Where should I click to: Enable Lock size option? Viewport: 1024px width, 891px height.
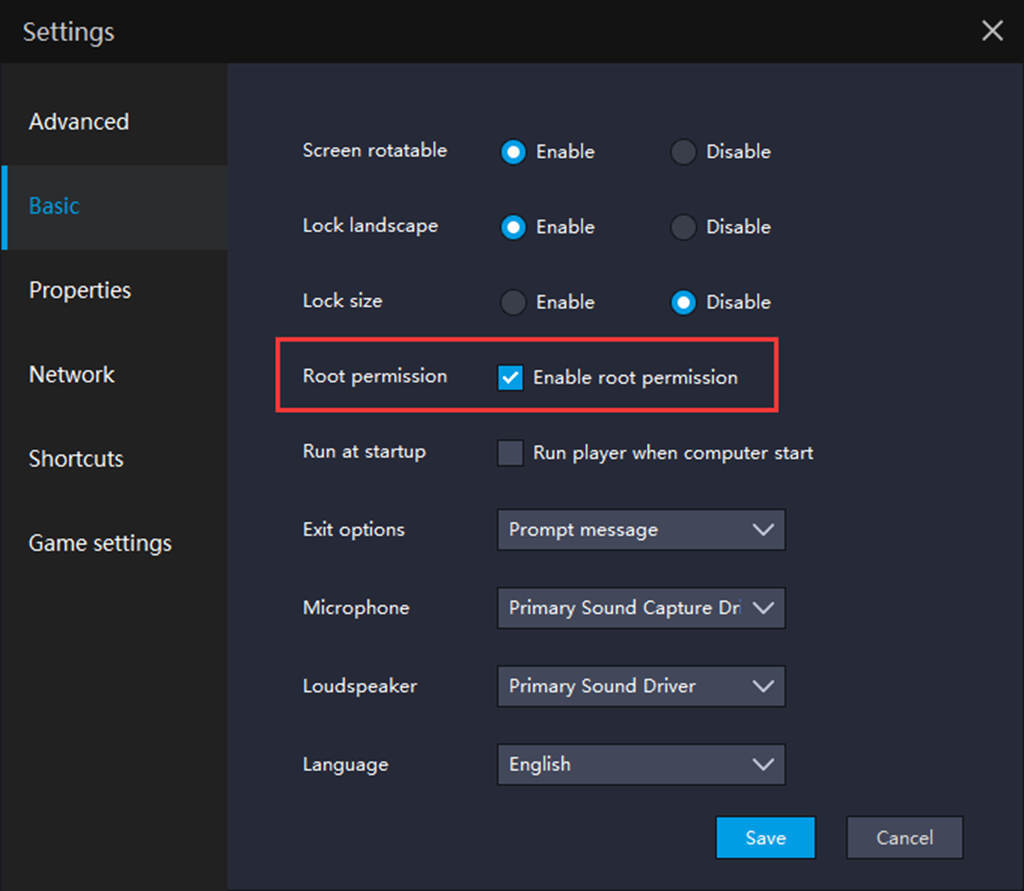pos(513,302)
